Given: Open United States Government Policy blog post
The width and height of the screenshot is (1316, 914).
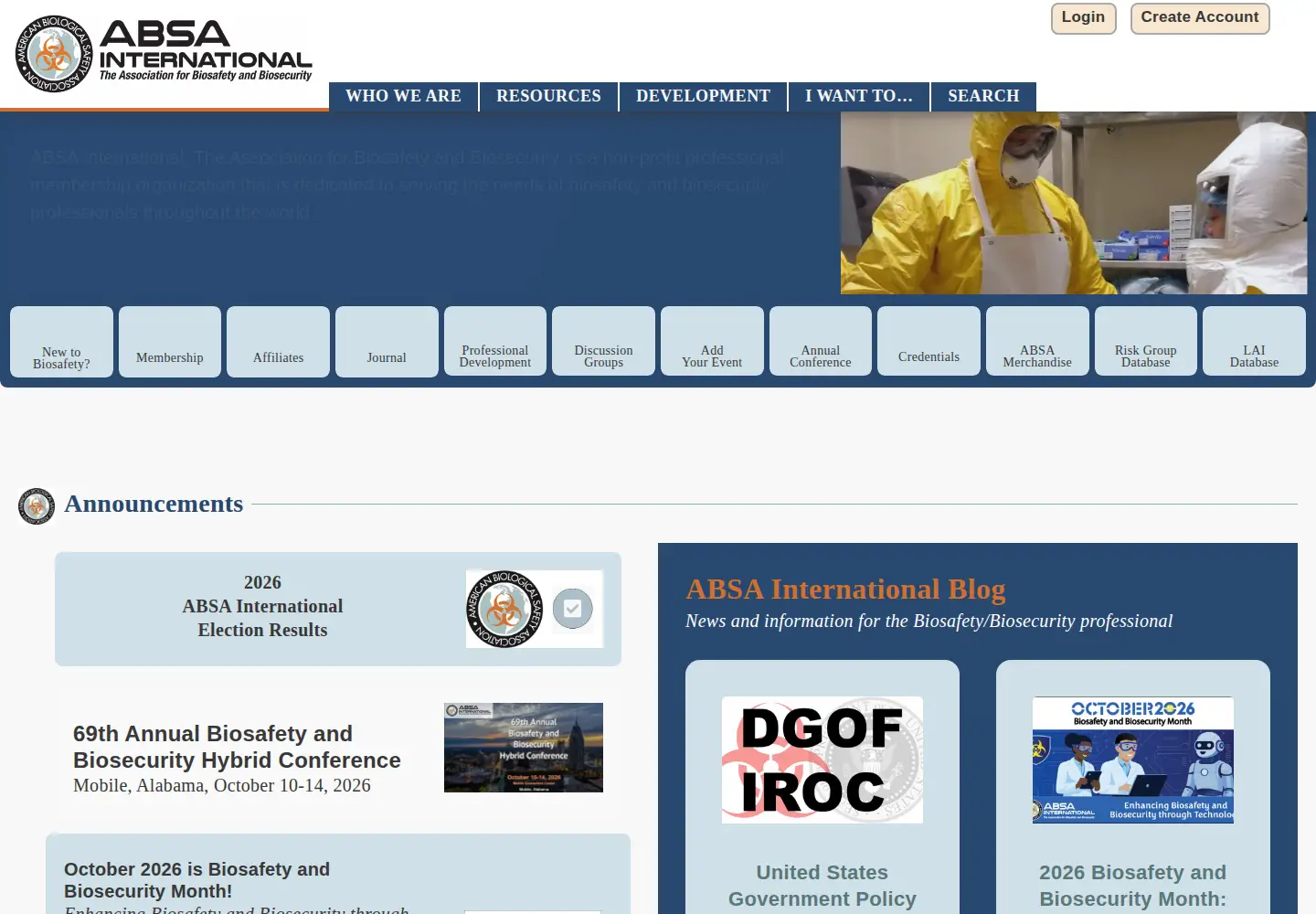Looking at the screenshot, I should [822, 886].
